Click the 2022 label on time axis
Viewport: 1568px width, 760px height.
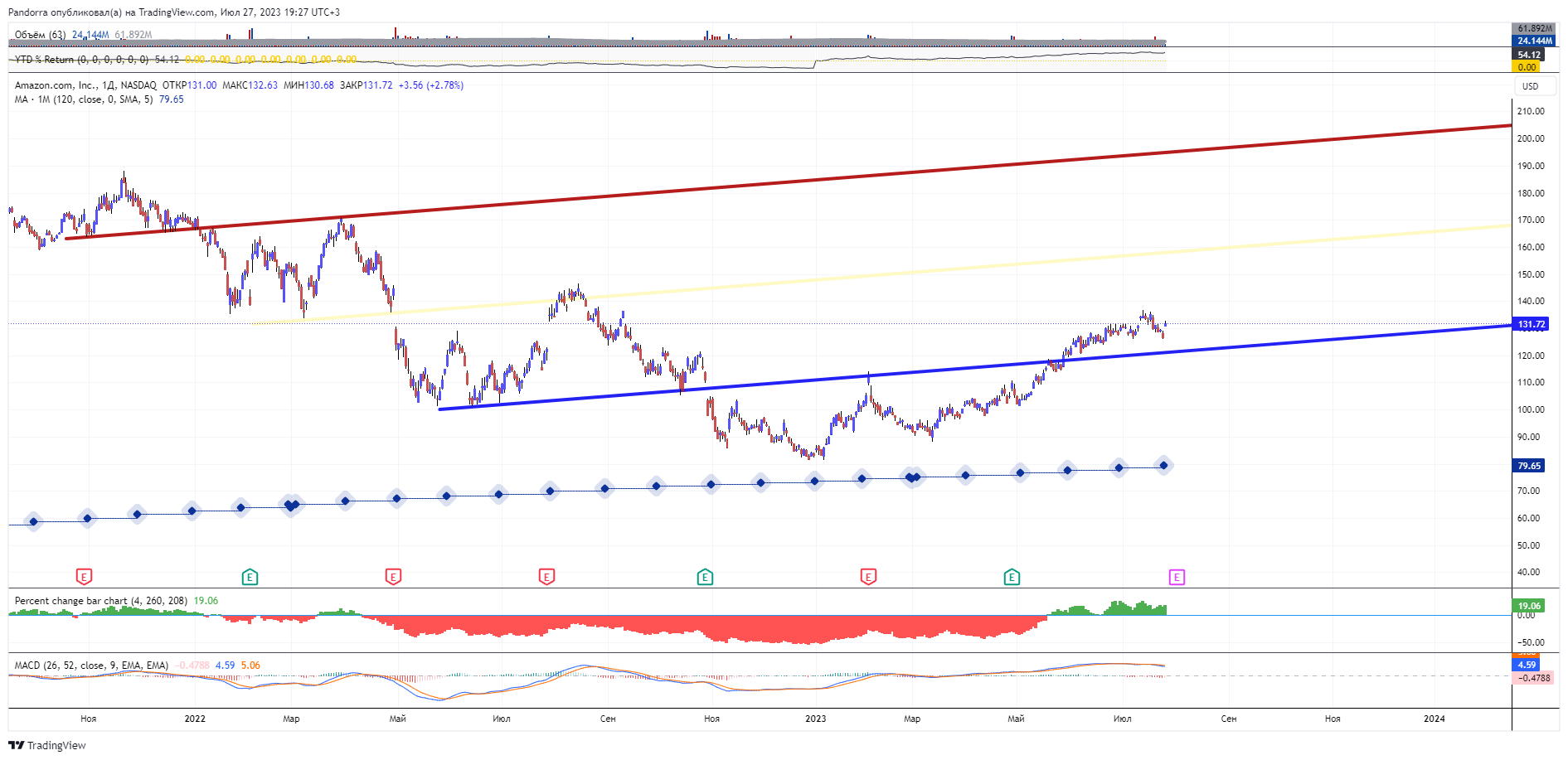[195, 719]
